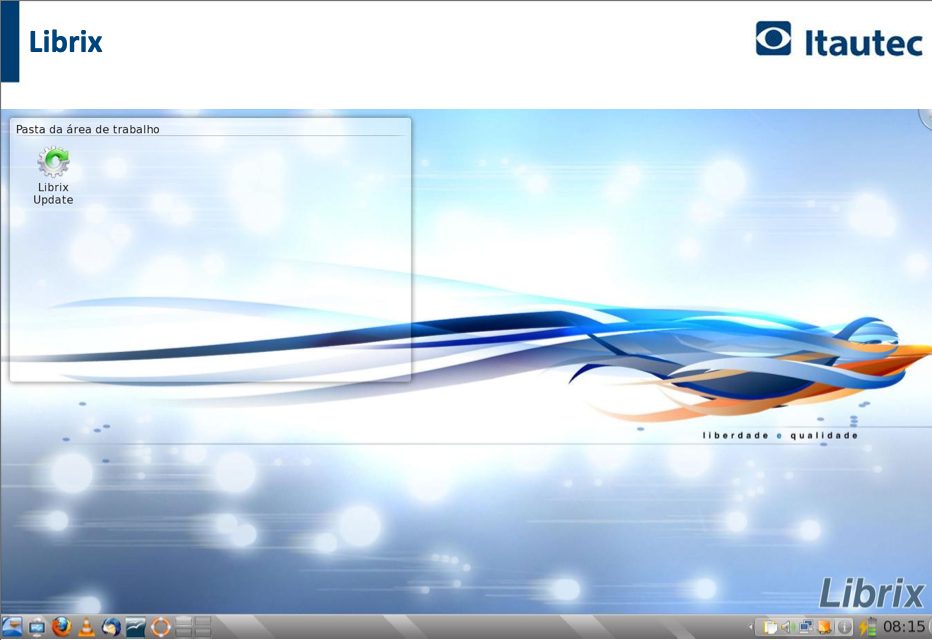The width and height of the screenshot is (932, 640).
Task: Start Thunderbird mail from the taskbar
Action: pyautogui.click(x=110, y=628)
